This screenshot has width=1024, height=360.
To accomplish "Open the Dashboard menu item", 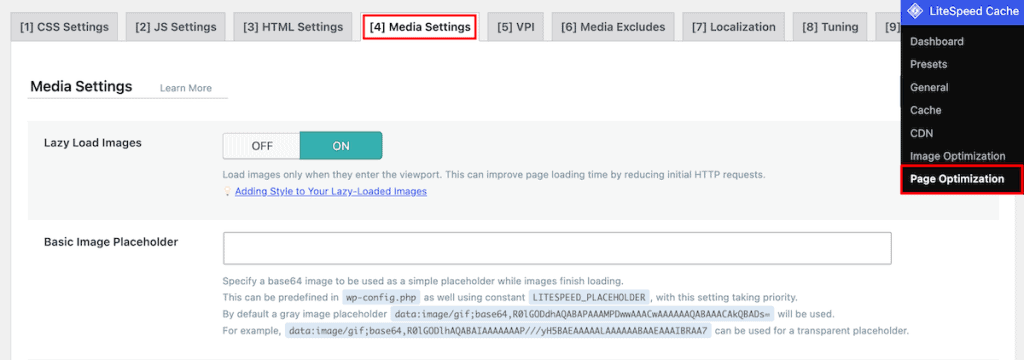I will point(936,42).
